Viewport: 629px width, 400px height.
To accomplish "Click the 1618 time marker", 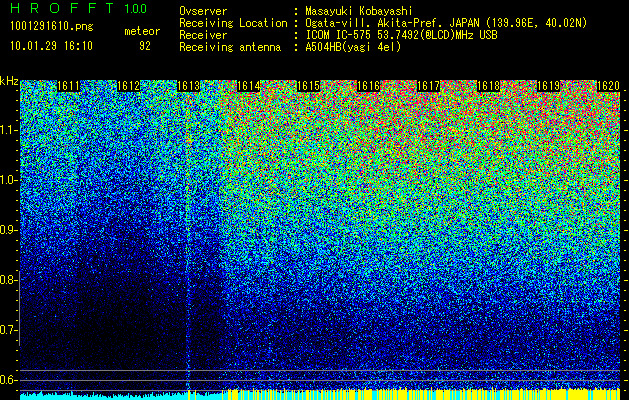I will pos(489,86).
